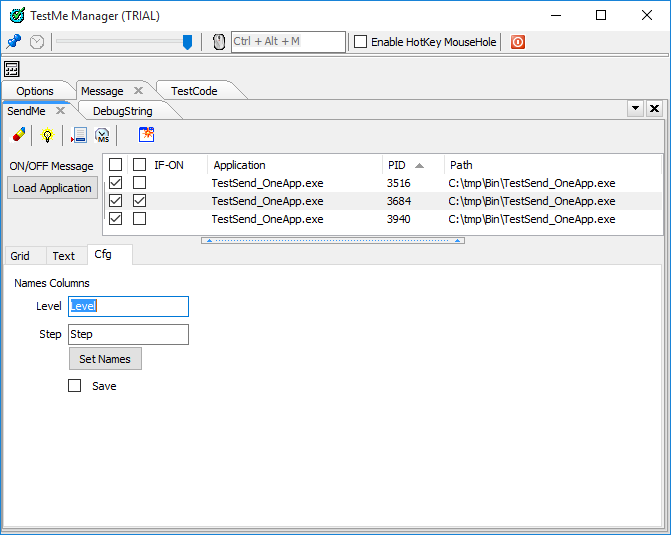Enable HotKey MouseHole checkbox

coord(361,42)
